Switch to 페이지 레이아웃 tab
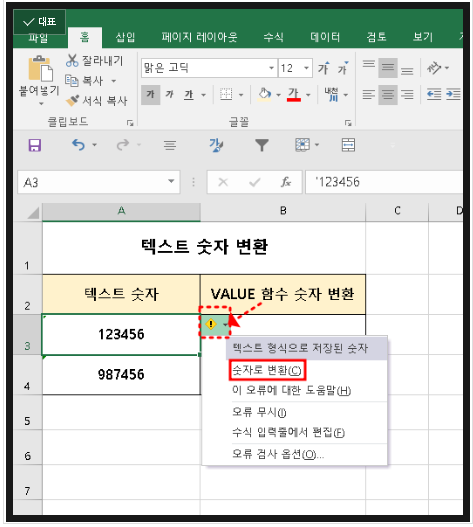 199,37
